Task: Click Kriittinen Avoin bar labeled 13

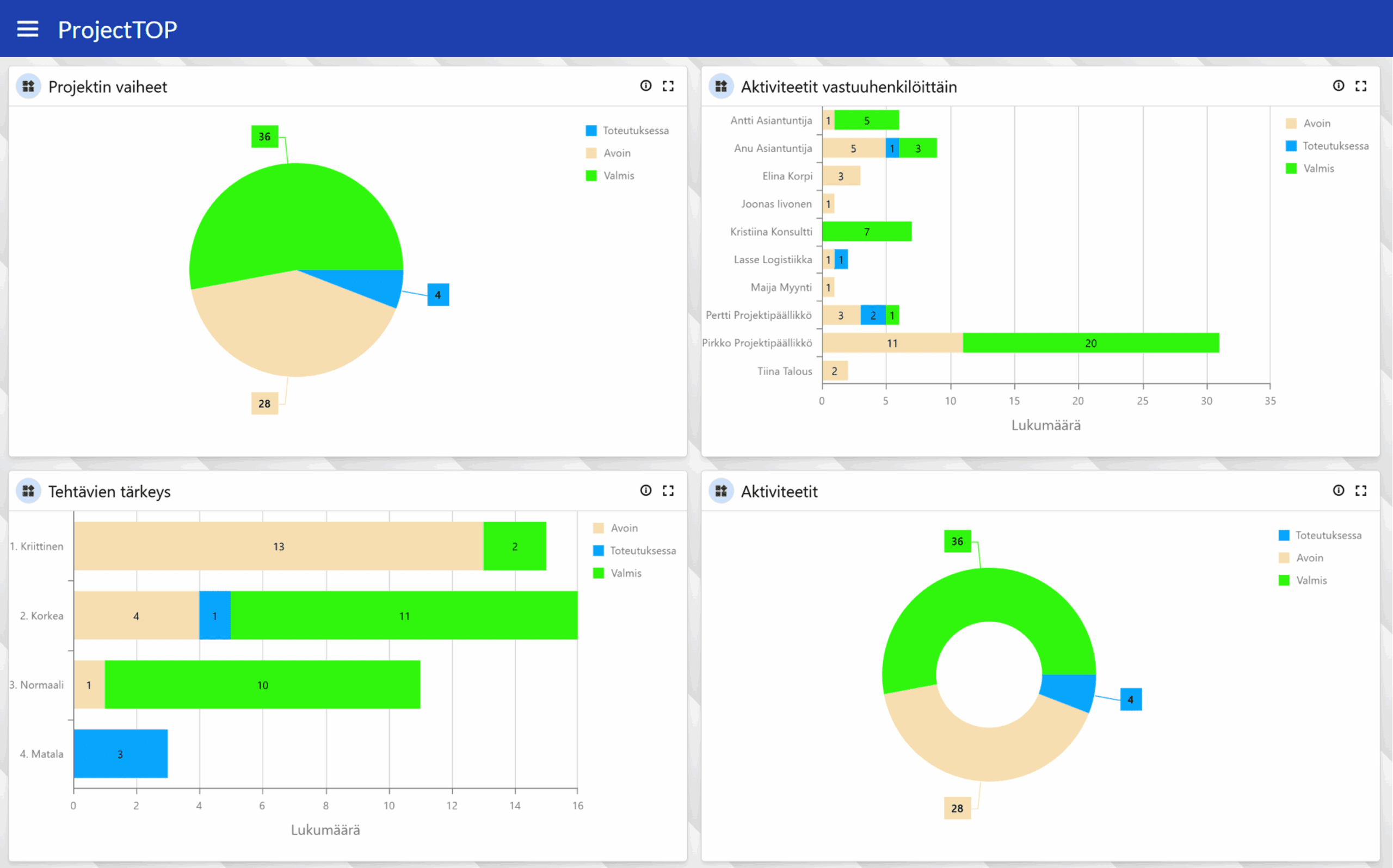Action: pyautogui.click(x=279, y=547)
